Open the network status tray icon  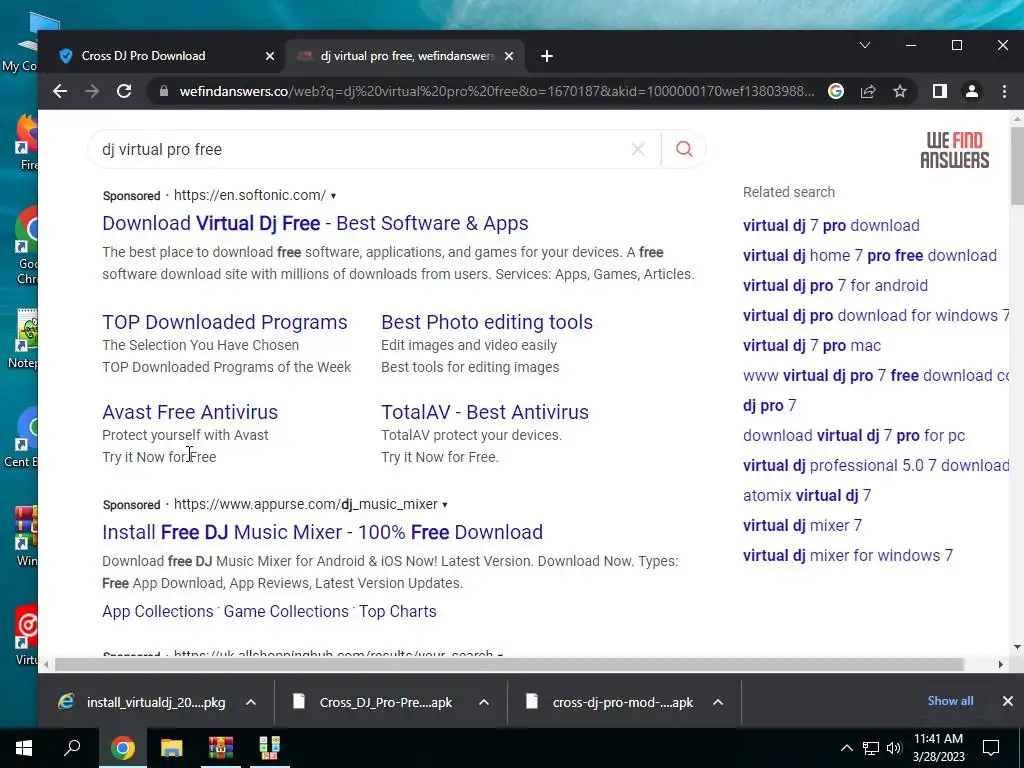[871, 748]
